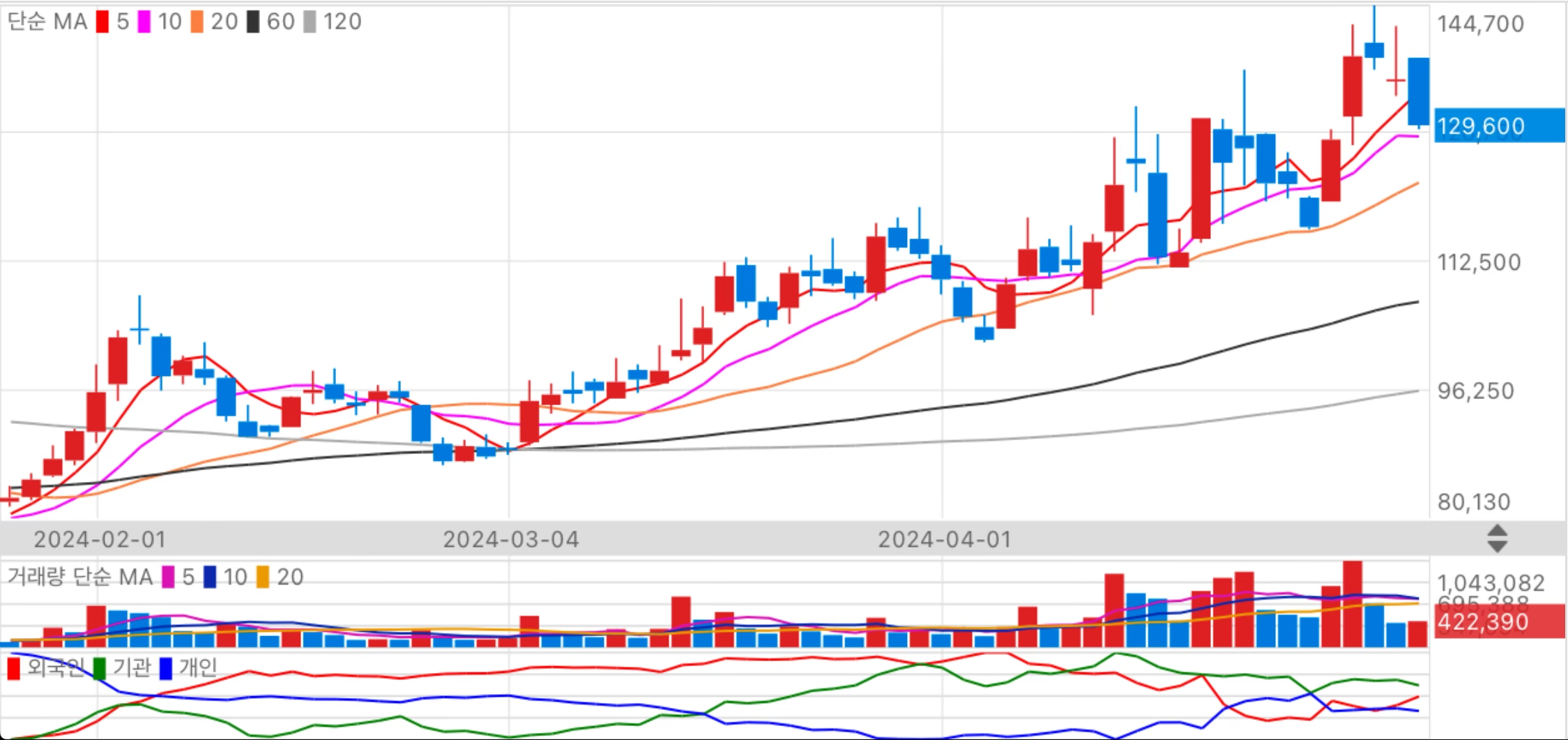Screen dimensions: 1568x740
Task: Click the magenta volume MA 5 swatch
Action: [168, 577]
